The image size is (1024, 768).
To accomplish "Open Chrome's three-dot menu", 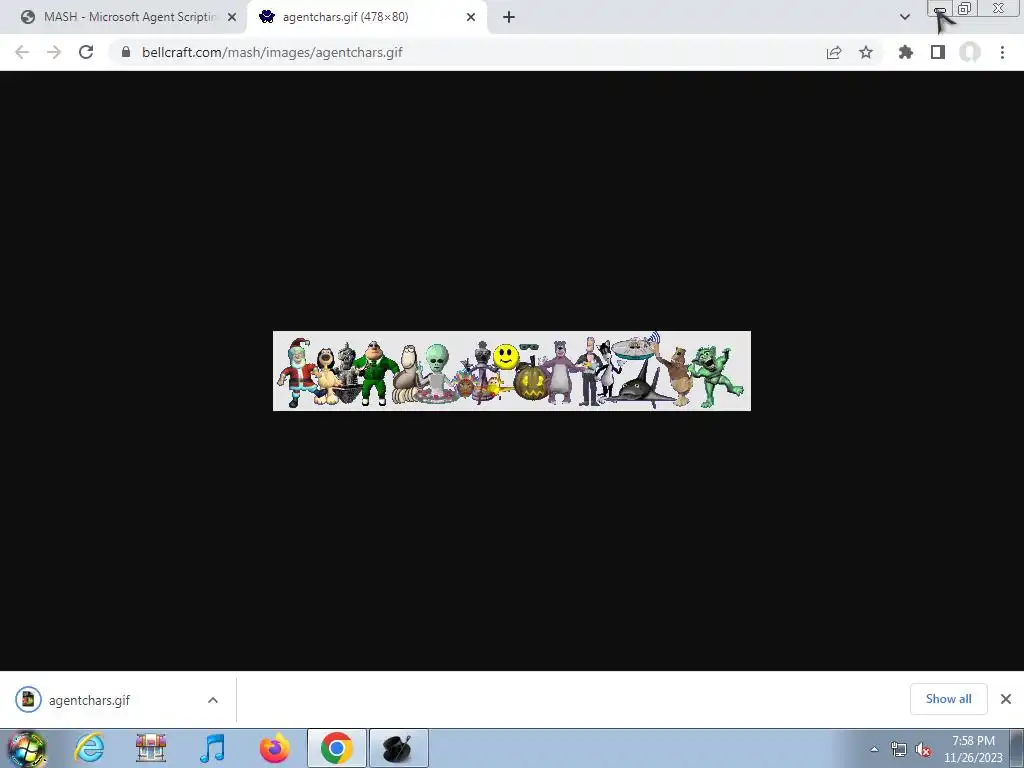I will coord(1002,52).
